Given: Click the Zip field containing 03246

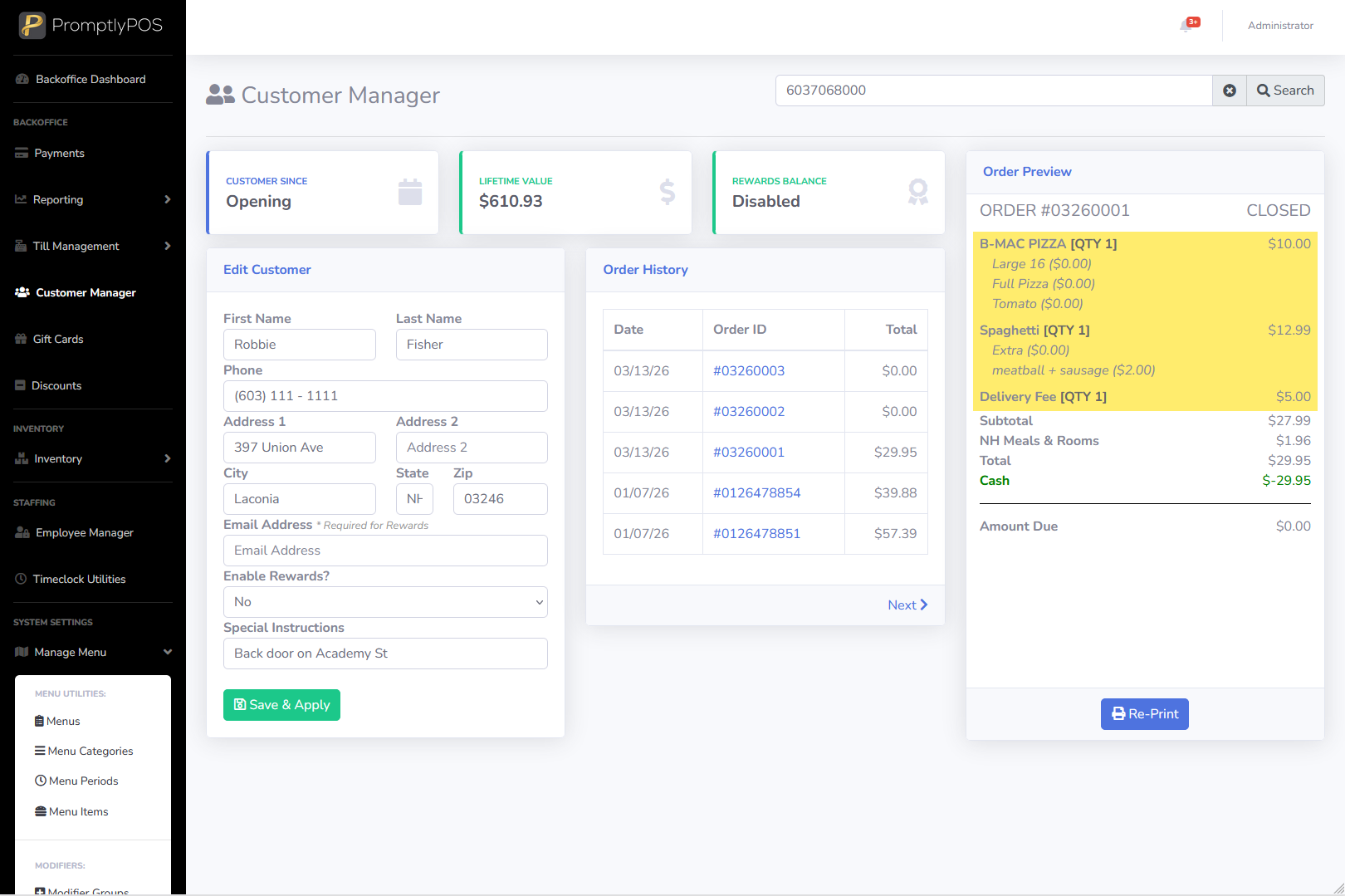Looking at the screenshot, I should 501,499.
